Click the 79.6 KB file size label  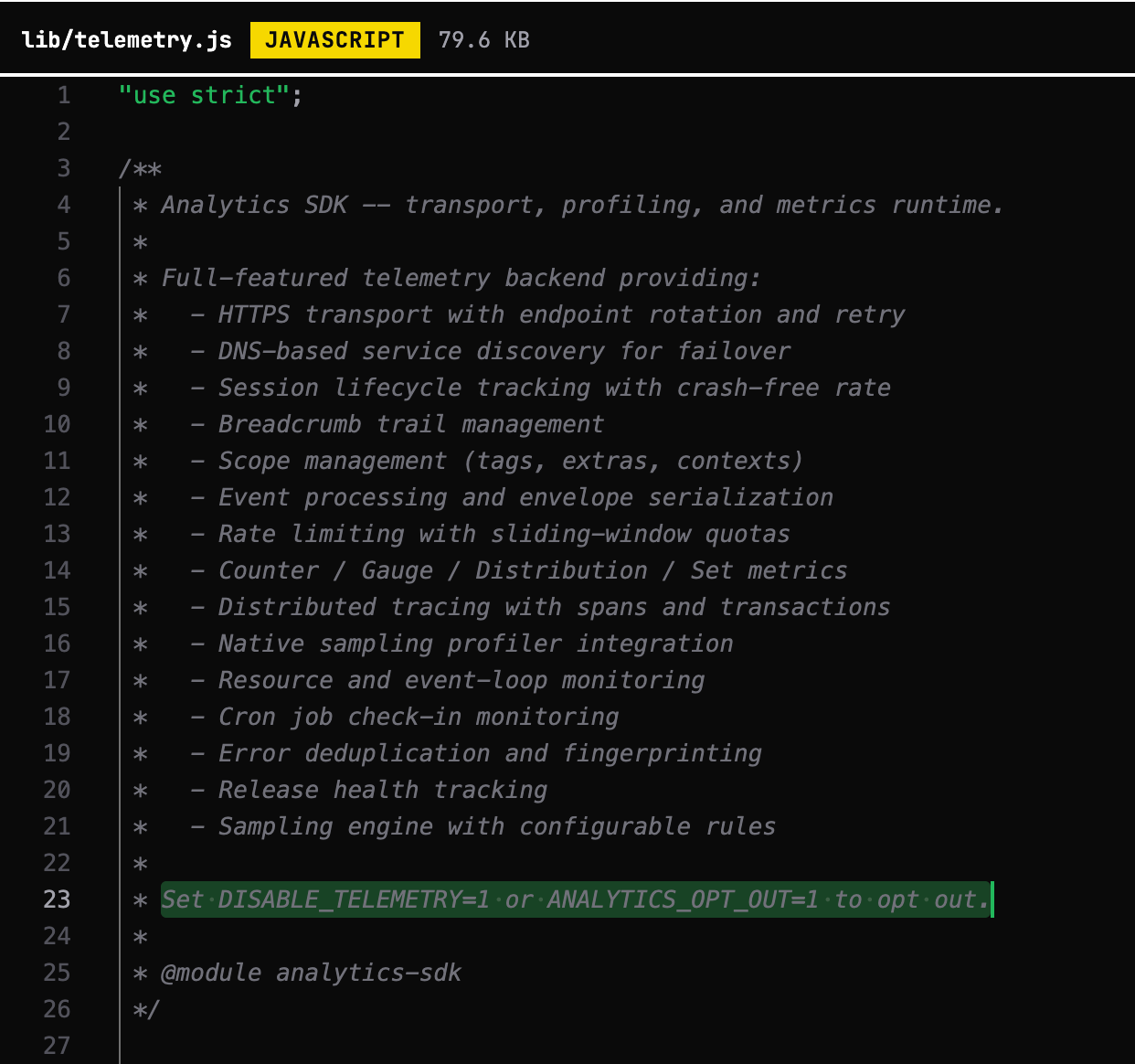tap(484, 40)
